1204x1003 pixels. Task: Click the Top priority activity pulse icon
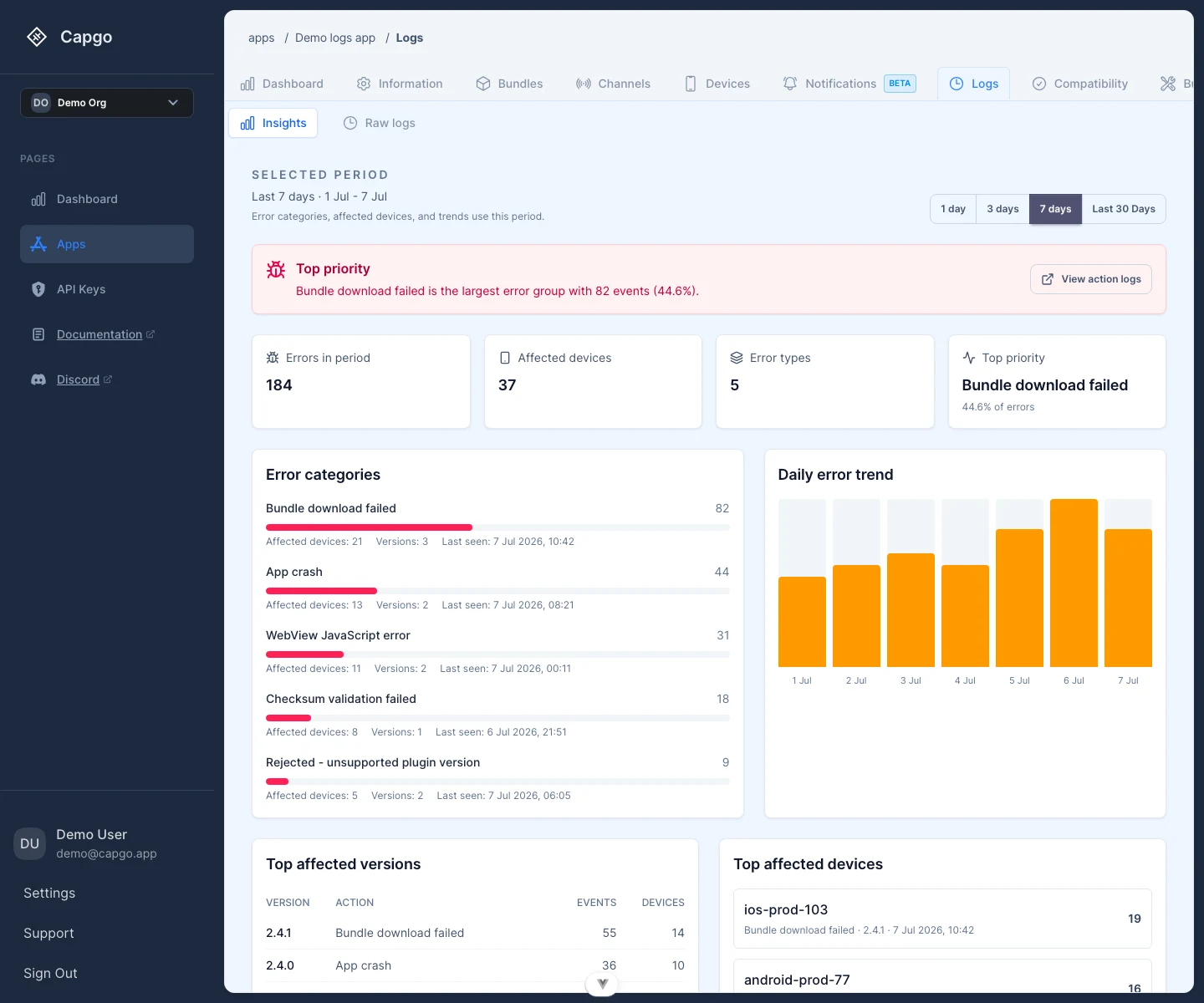tap(969, 358)
